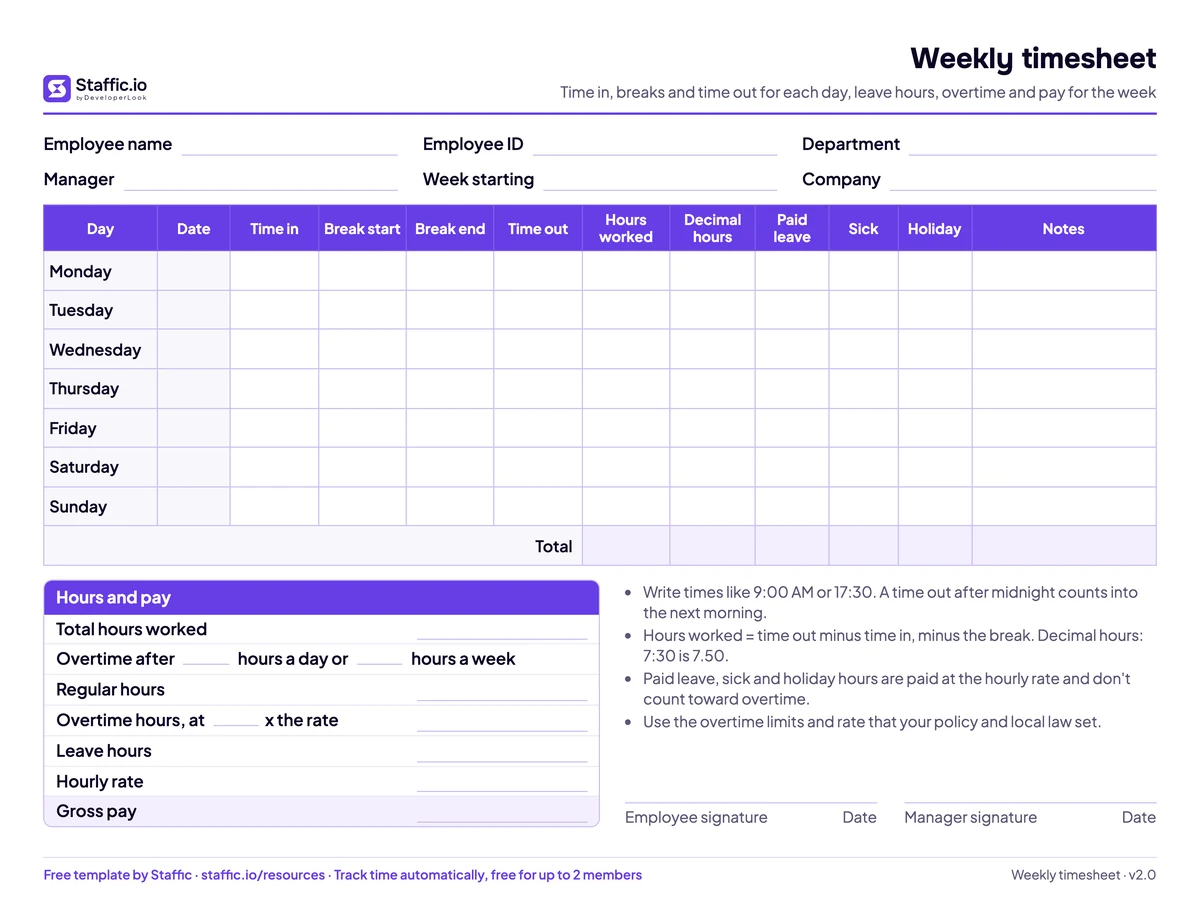This screenshot has height=900, width=1200.
Task: Click the "Hourly rate" row label
Action: tap(100, 781)
